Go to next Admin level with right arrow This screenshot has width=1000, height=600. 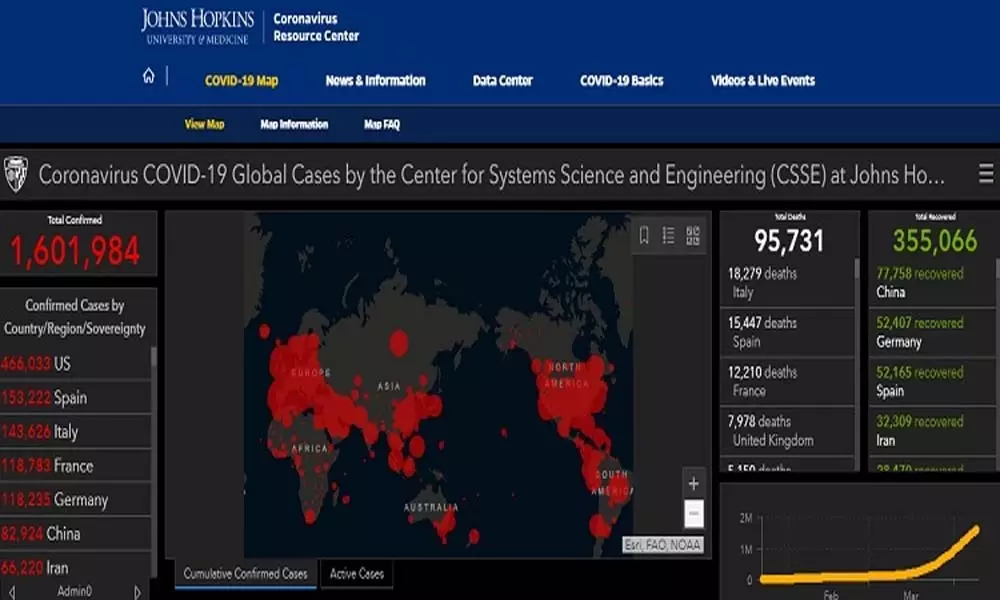(138, 591)
